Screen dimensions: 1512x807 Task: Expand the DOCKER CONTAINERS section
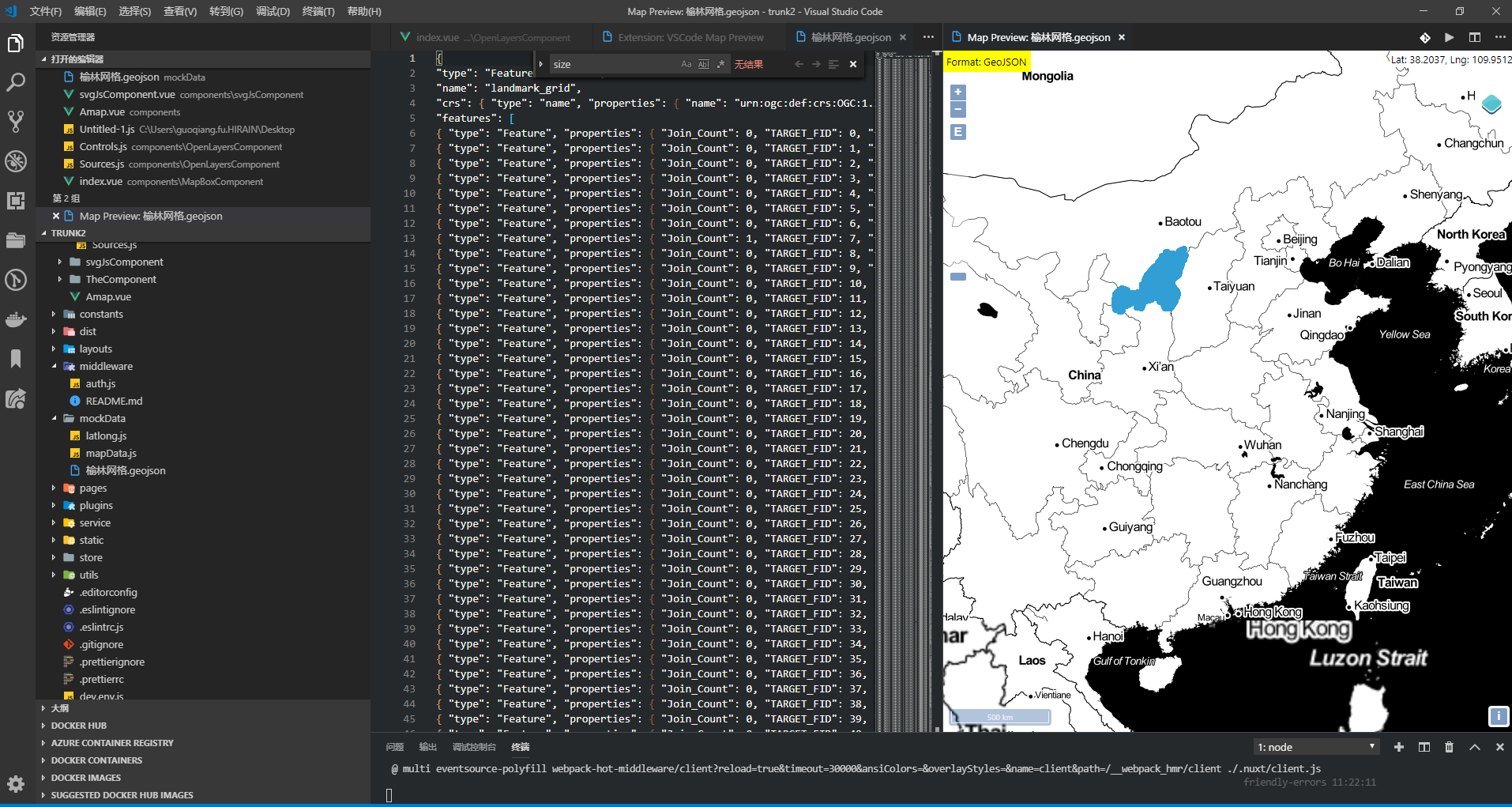pos(203,760)
